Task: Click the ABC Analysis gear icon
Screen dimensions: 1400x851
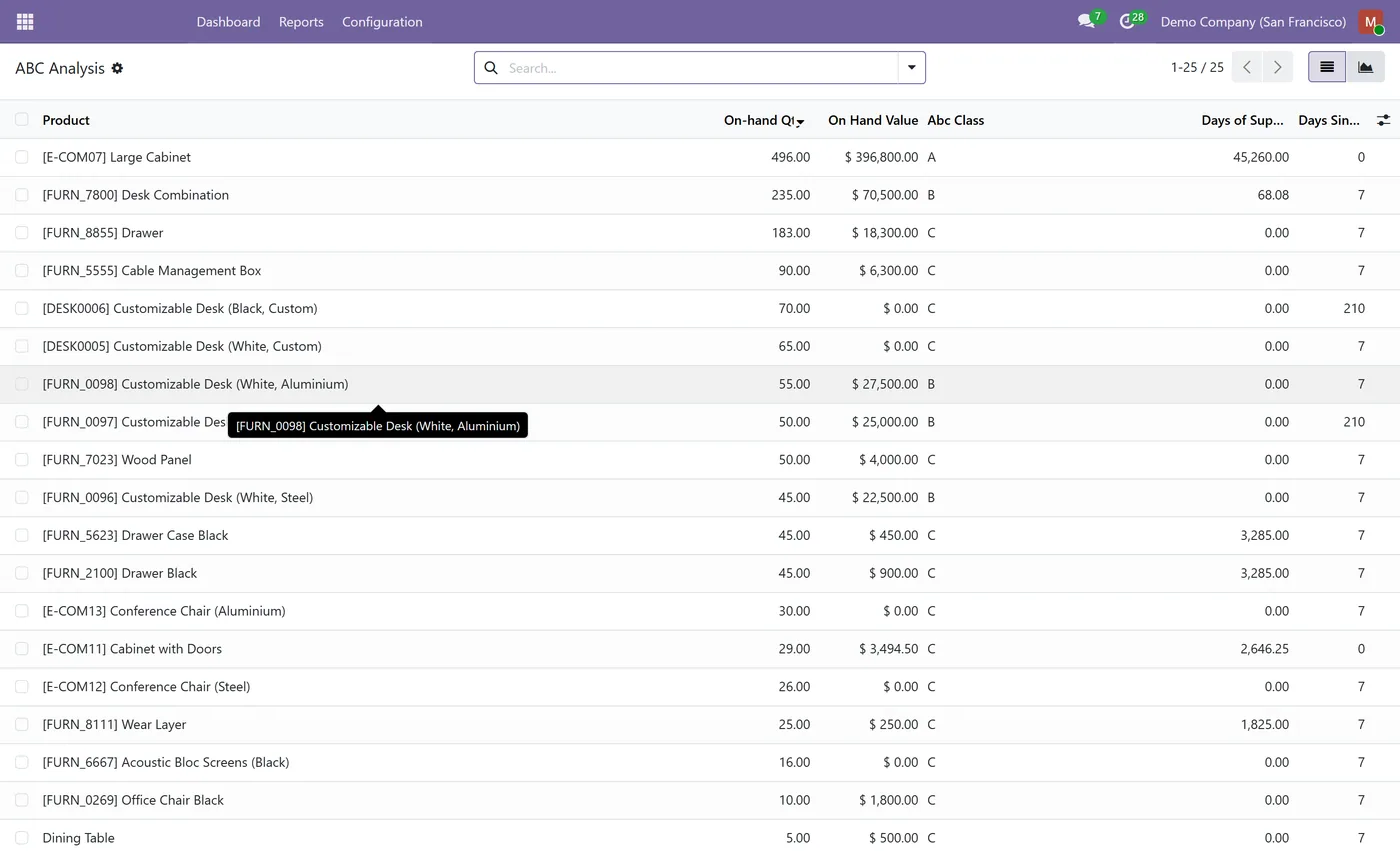Action: pos(117,68)
